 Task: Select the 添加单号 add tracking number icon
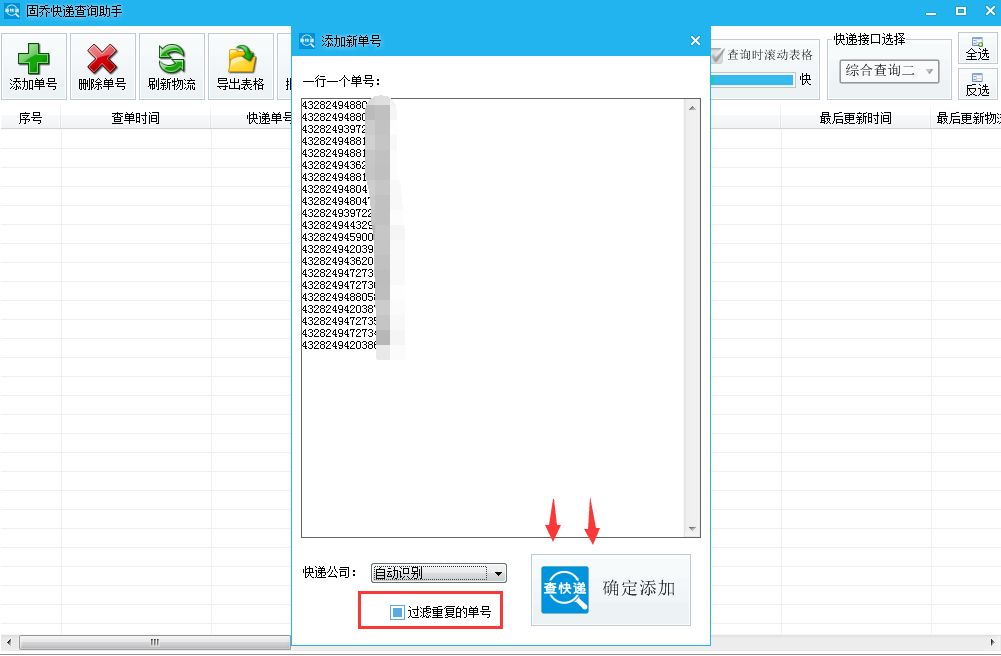[34, 60]
